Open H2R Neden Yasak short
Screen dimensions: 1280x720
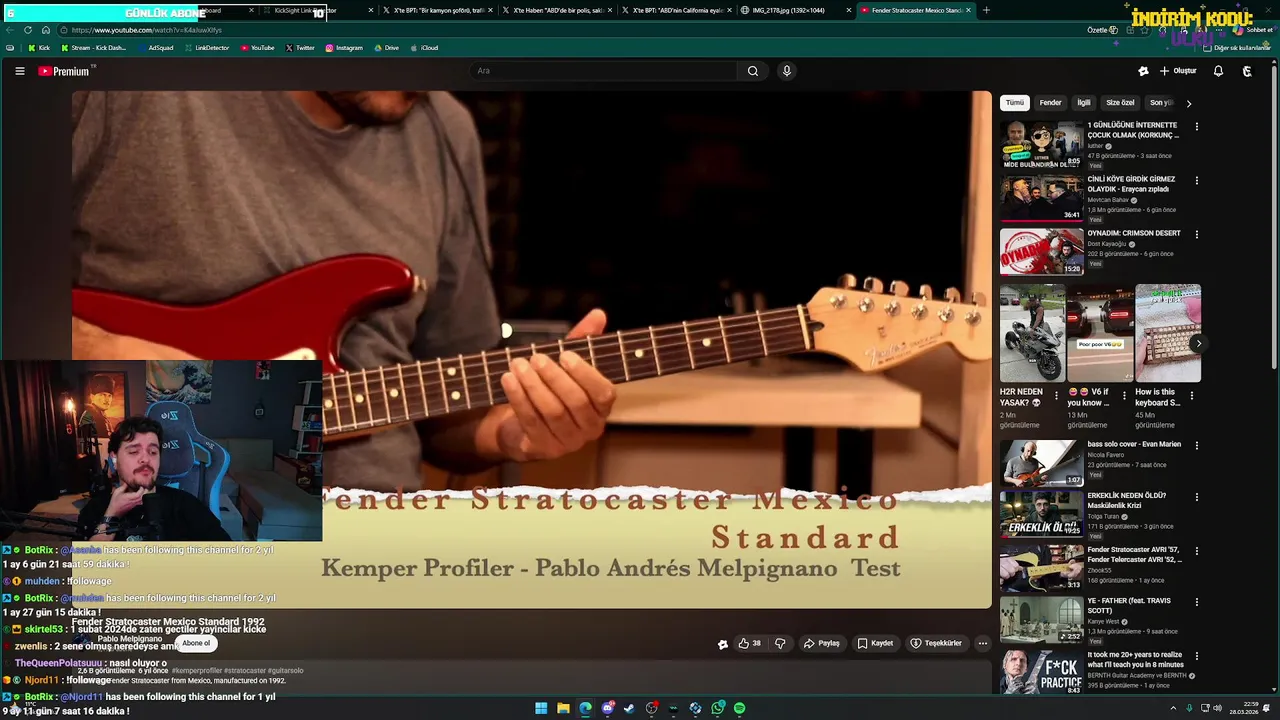tap(1032, 333)
